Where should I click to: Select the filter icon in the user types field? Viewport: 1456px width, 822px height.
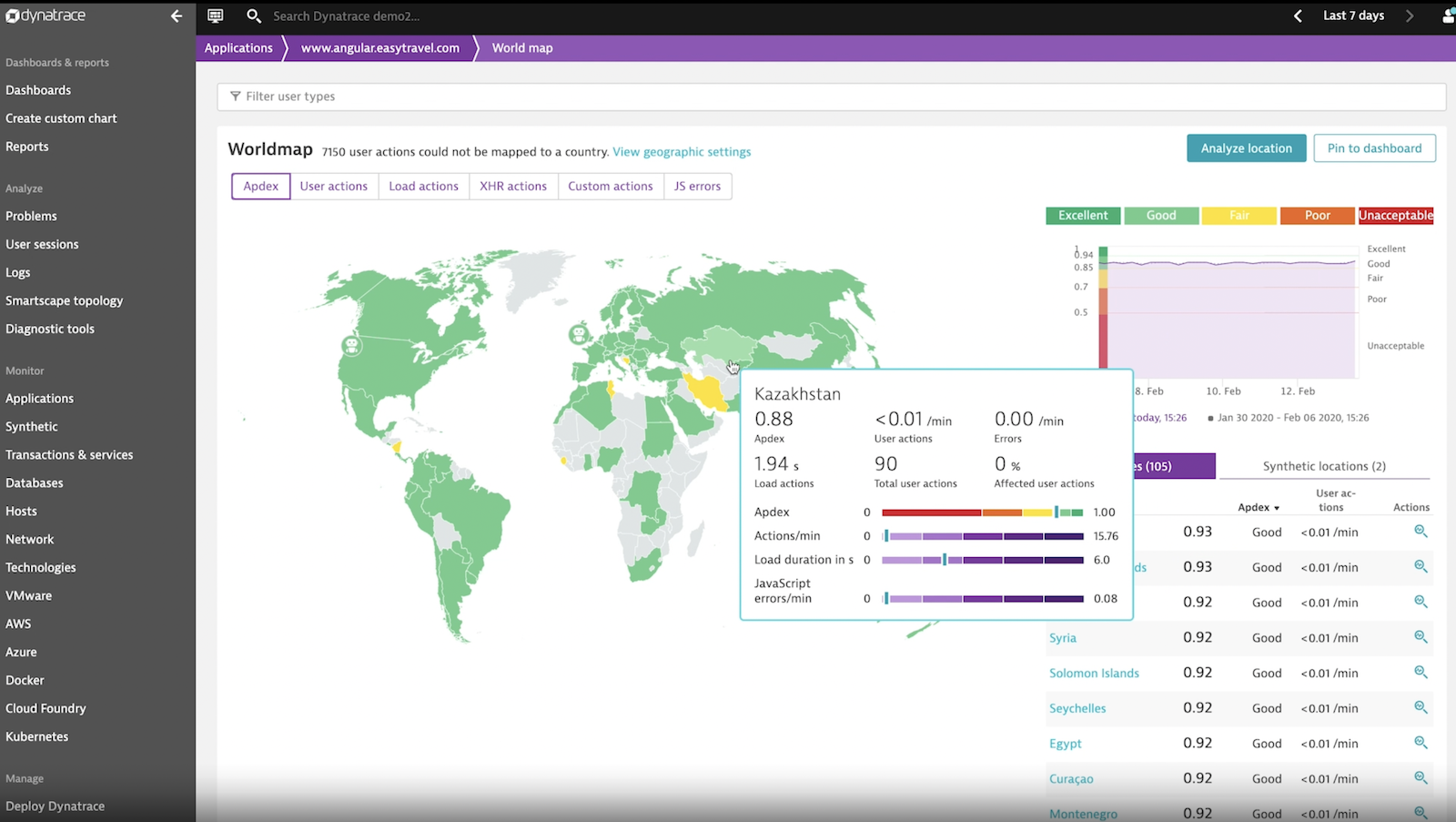pos(235,96)
